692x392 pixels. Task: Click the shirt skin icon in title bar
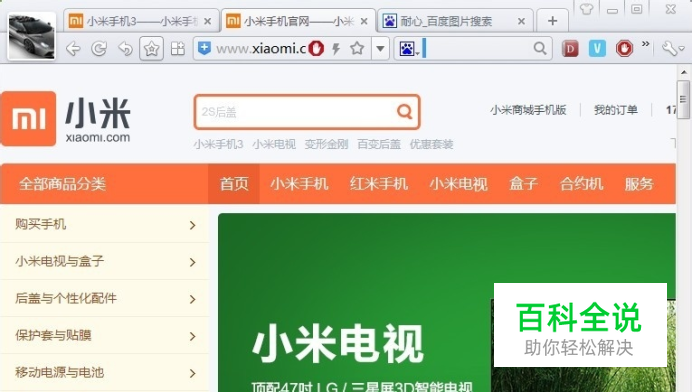[587, 8]
